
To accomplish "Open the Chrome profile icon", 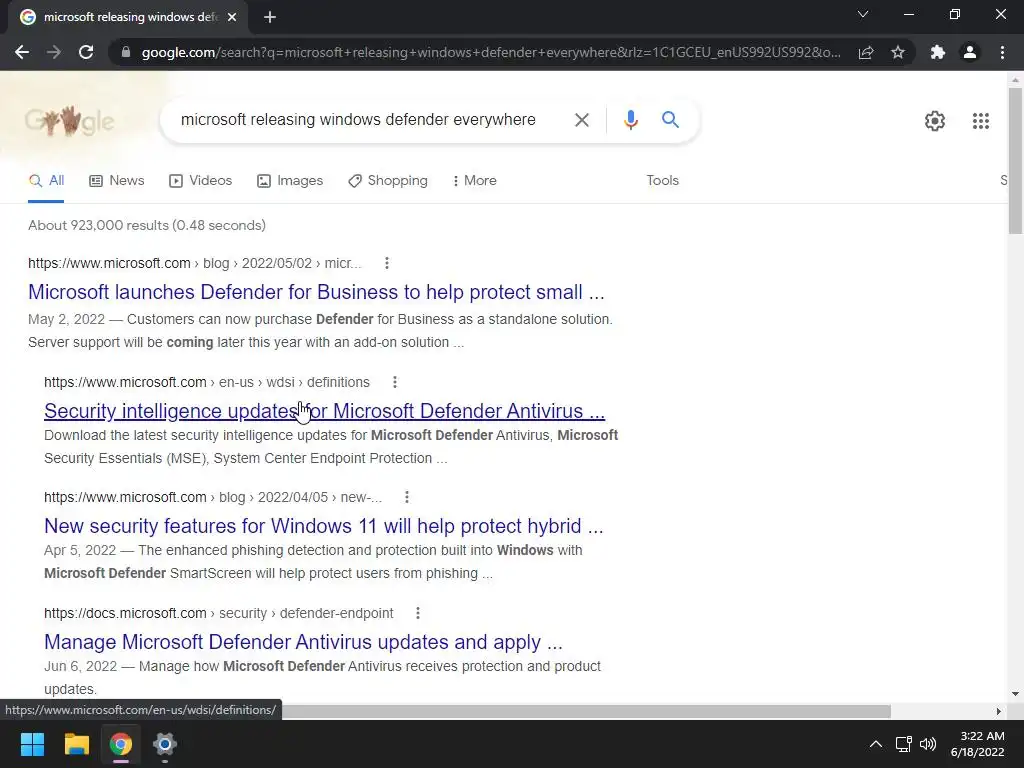I will pyautogui.click(x=970, y=52).
